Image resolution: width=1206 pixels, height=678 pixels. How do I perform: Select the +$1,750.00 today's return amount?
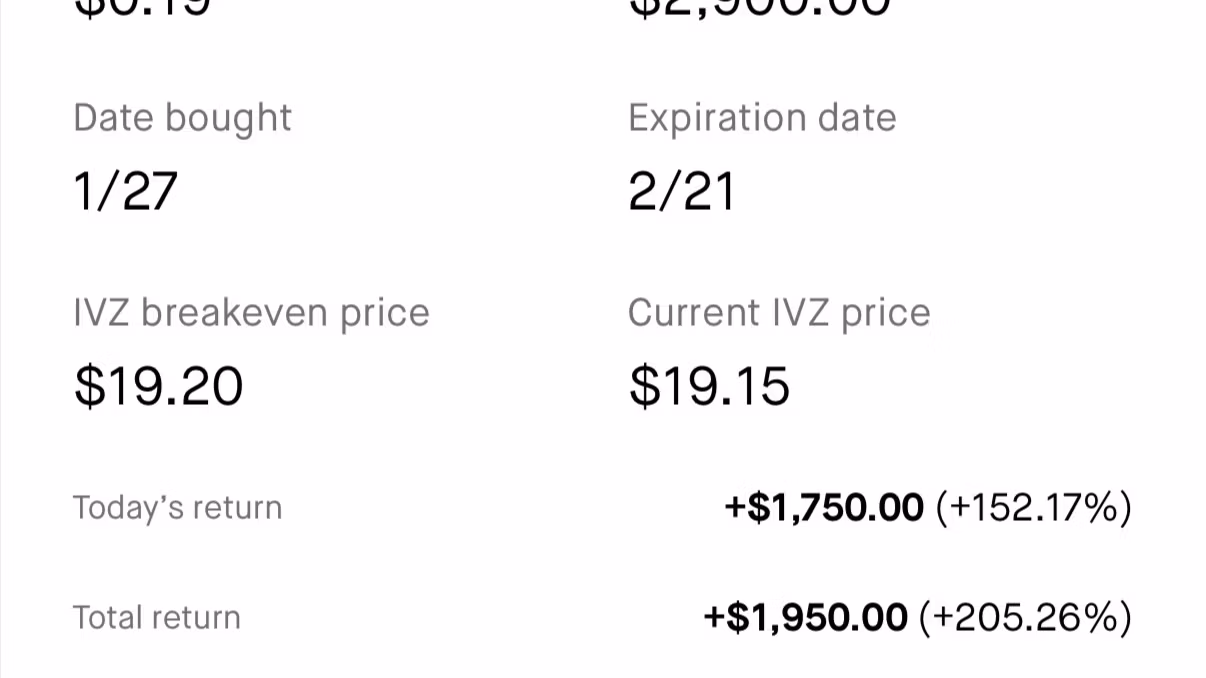[x=824, y=508]
